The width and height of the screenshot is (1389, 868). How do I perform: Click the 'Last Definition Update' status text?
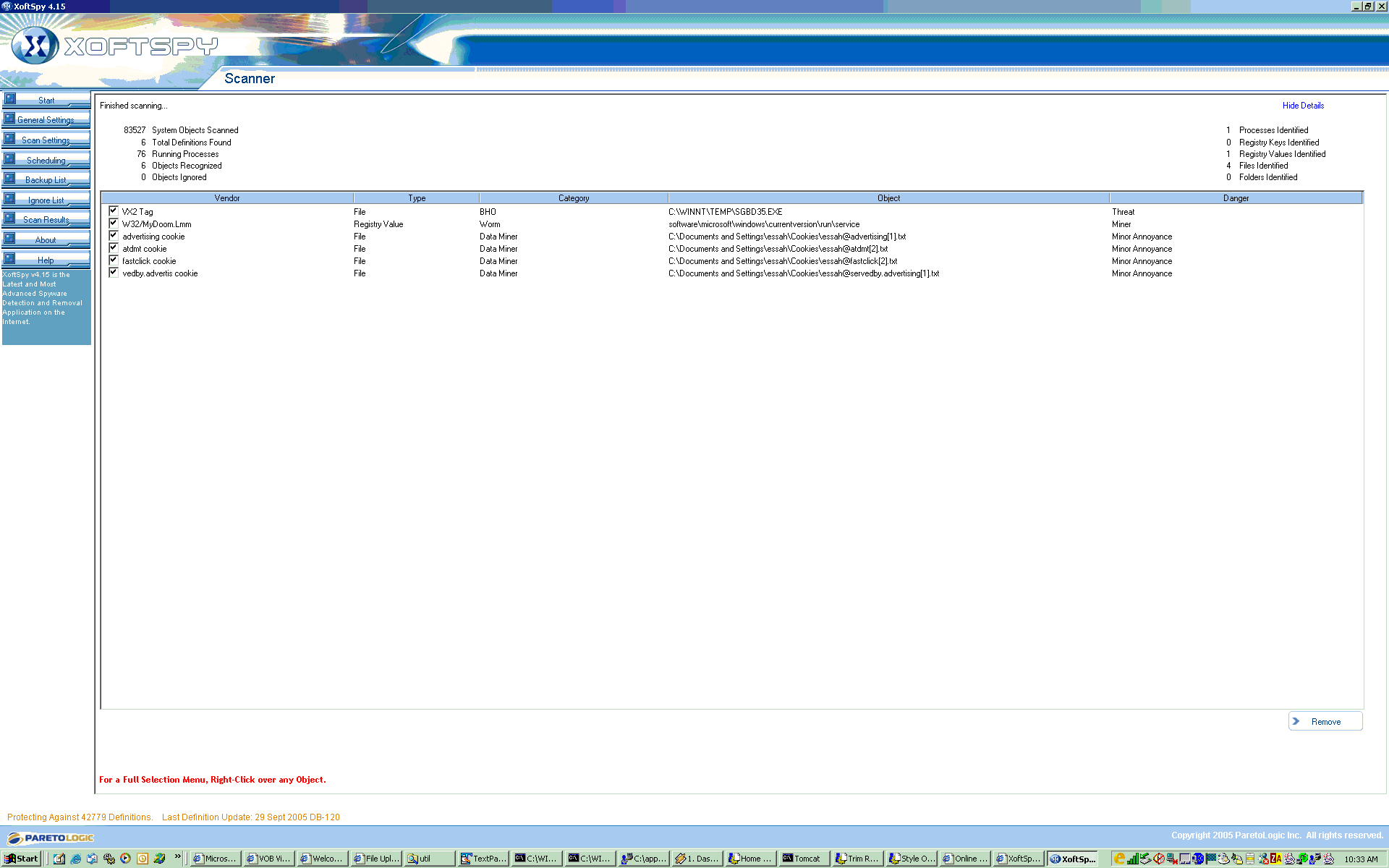pos(251,817)
